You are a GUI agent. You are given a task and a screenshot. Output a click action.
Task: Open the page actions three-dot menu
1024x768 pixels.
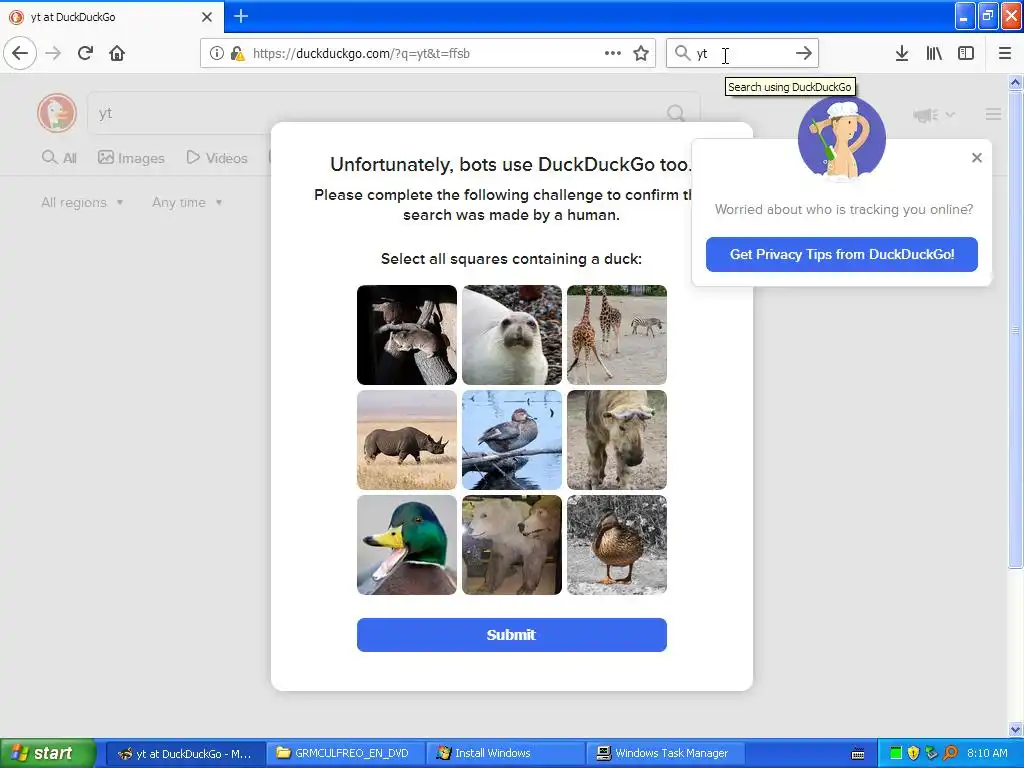(x=613, y=54)
